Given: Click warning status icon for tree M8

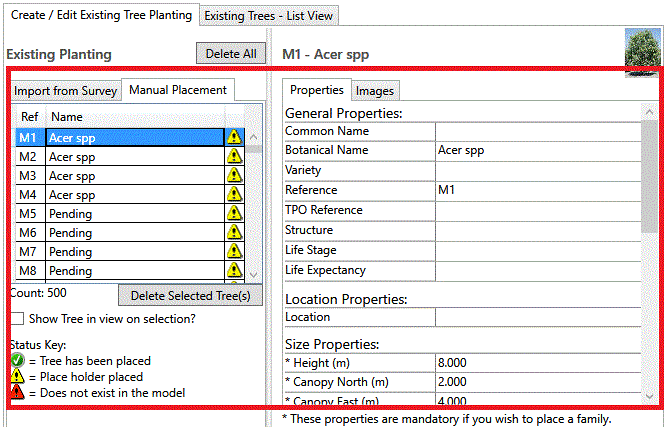Looking at the screenshot, I should (x=234, y=271).
